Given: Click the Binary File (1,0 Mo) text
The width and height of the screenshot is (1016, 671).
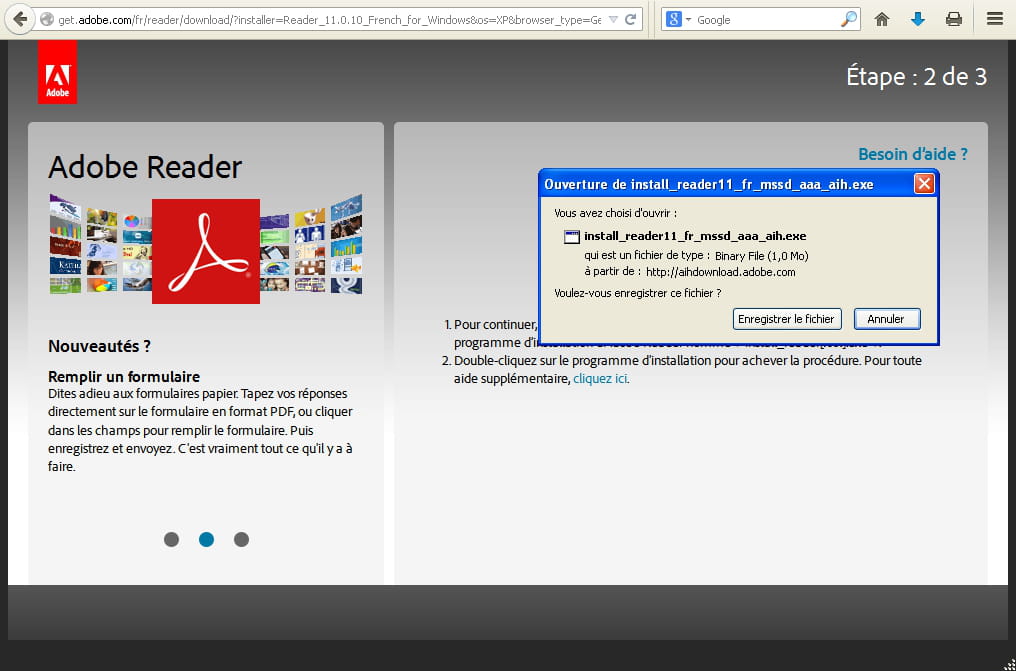Looking at the screenshot, I should click(761, 256).
